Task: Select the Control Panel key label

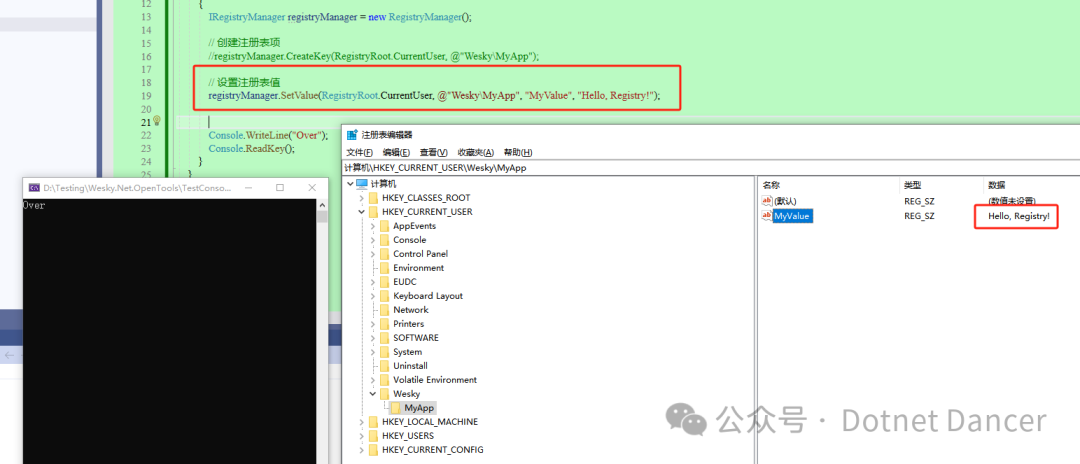Action: (421, 254)
